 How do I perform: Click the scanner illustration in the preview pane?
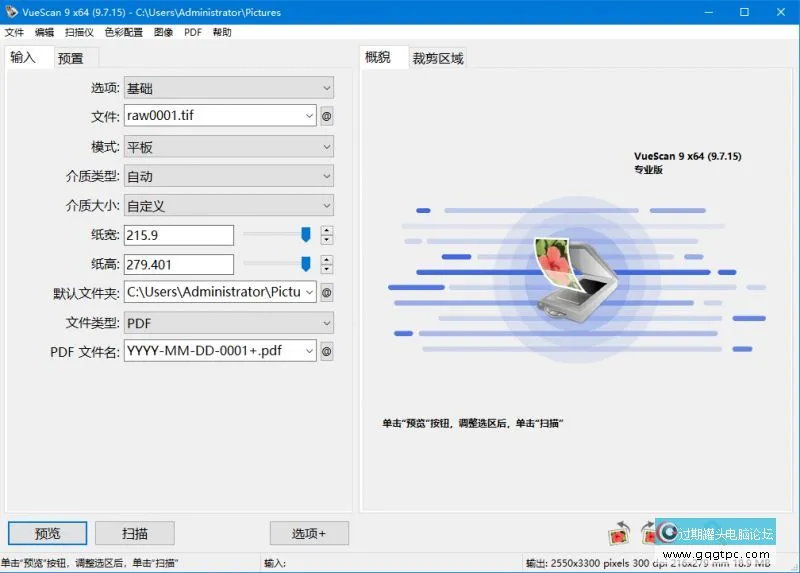(x=576, y=279)
